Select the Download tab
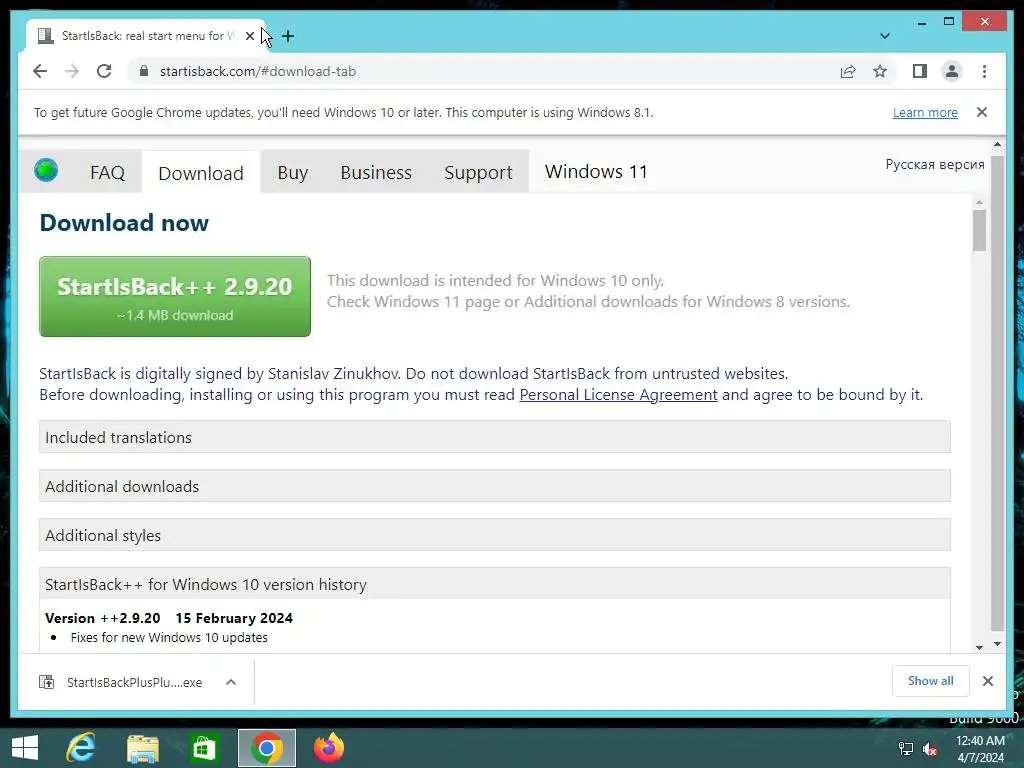Viewport: 1024px width, 768px height. point(201,173)
